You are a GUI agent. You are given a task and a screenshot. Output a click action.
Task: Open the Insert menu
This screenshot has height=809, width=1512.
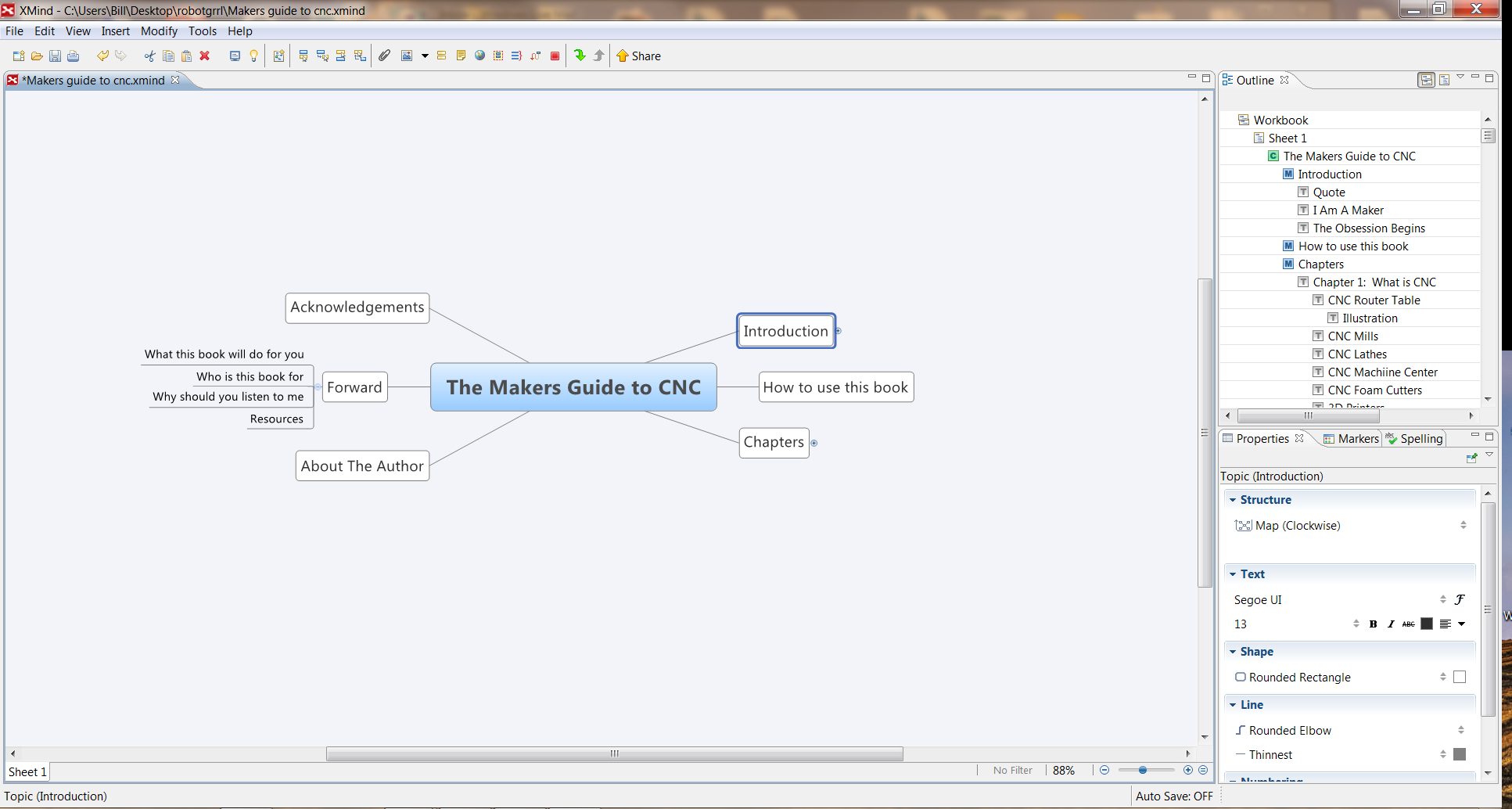115,31
